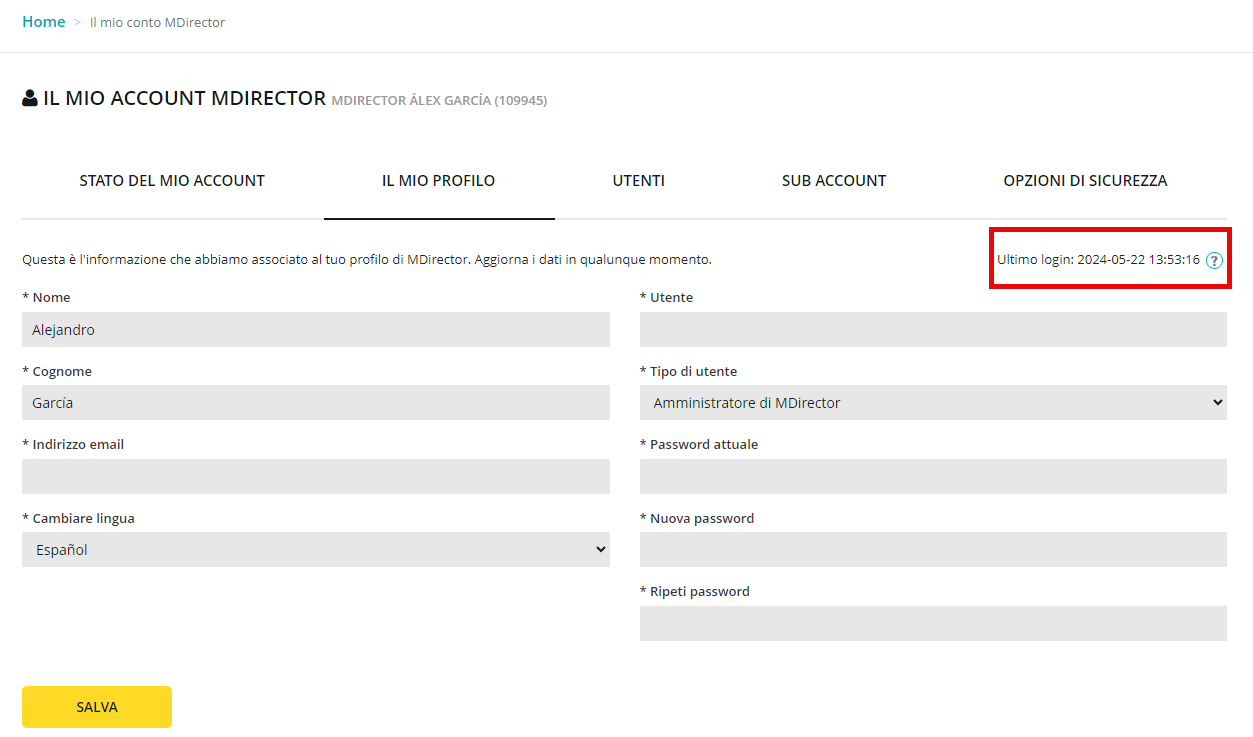Click the help question mark icon
The height and width of the screenshot is (737, 1253).
1214,260
